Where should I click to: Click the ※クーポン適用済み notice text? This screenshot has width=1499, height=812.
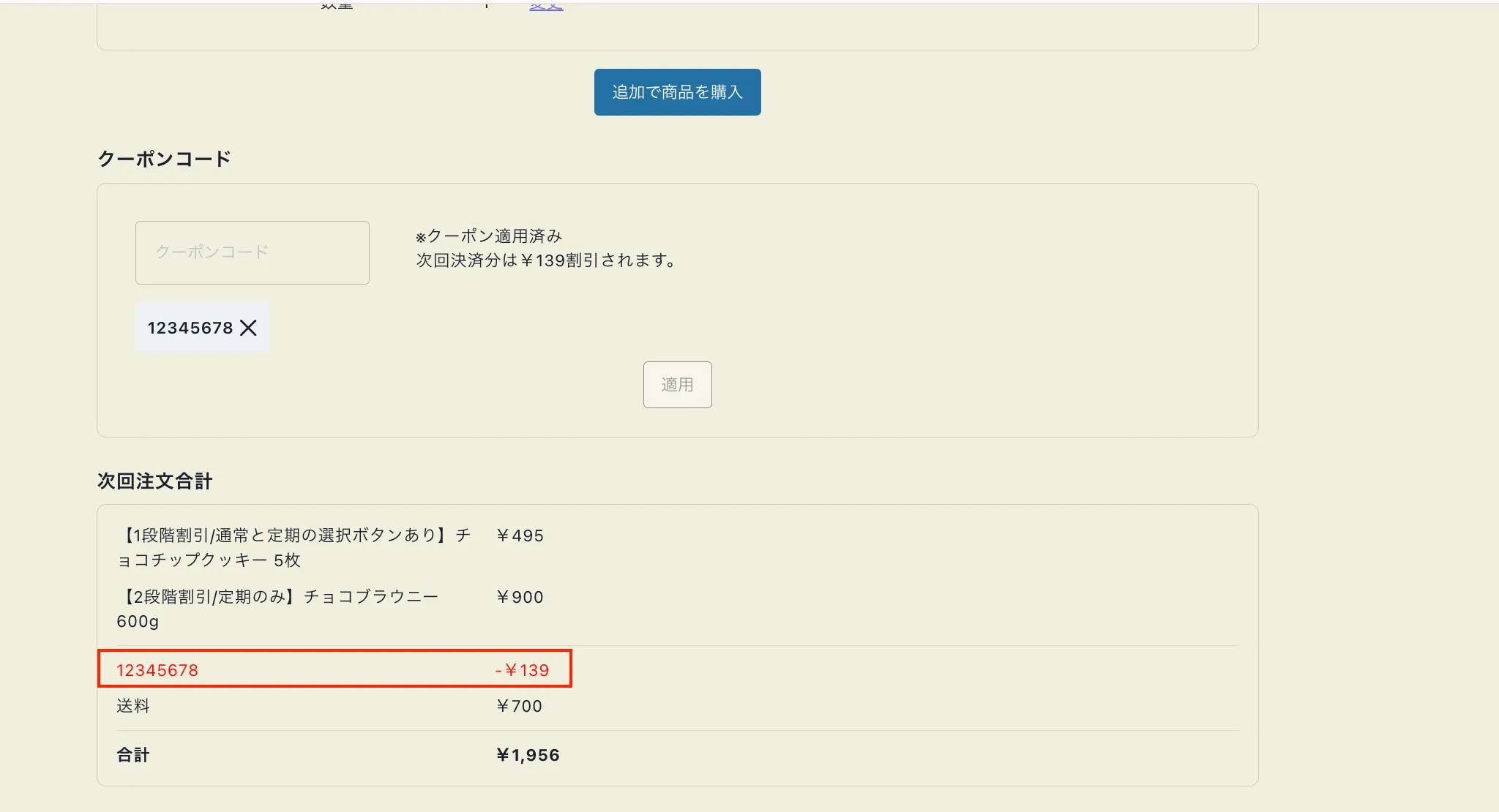tap(489, 236)
